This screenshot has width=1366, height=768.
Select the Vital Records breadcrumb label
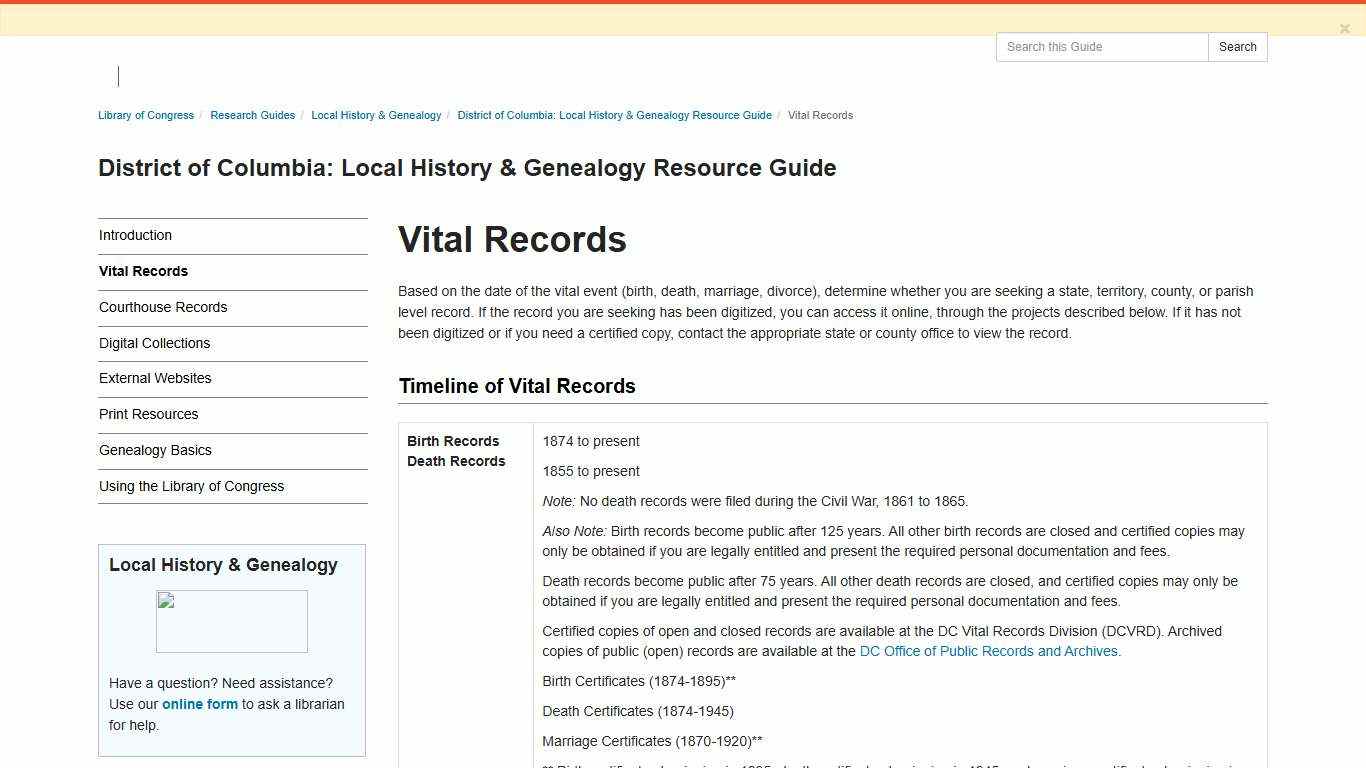[820, 115]
